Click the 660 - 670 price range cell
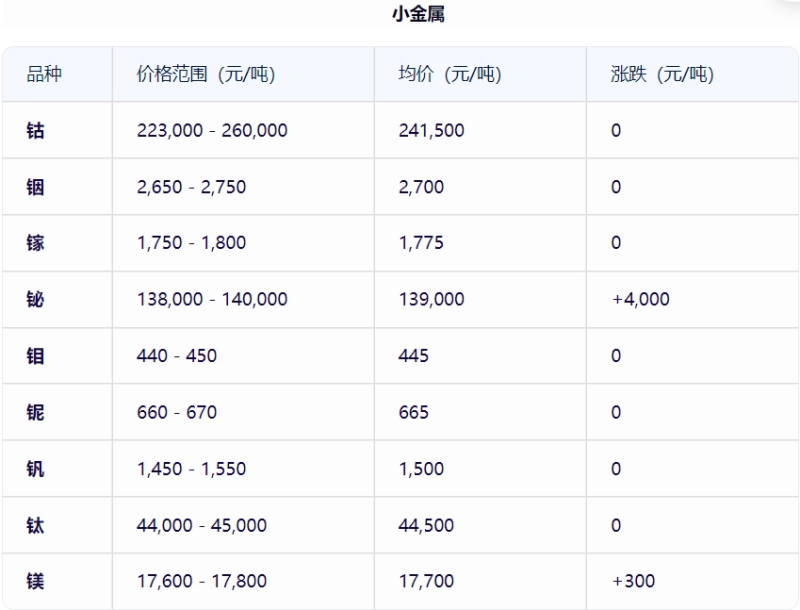800x610 pixels. (x=177, y=412)
